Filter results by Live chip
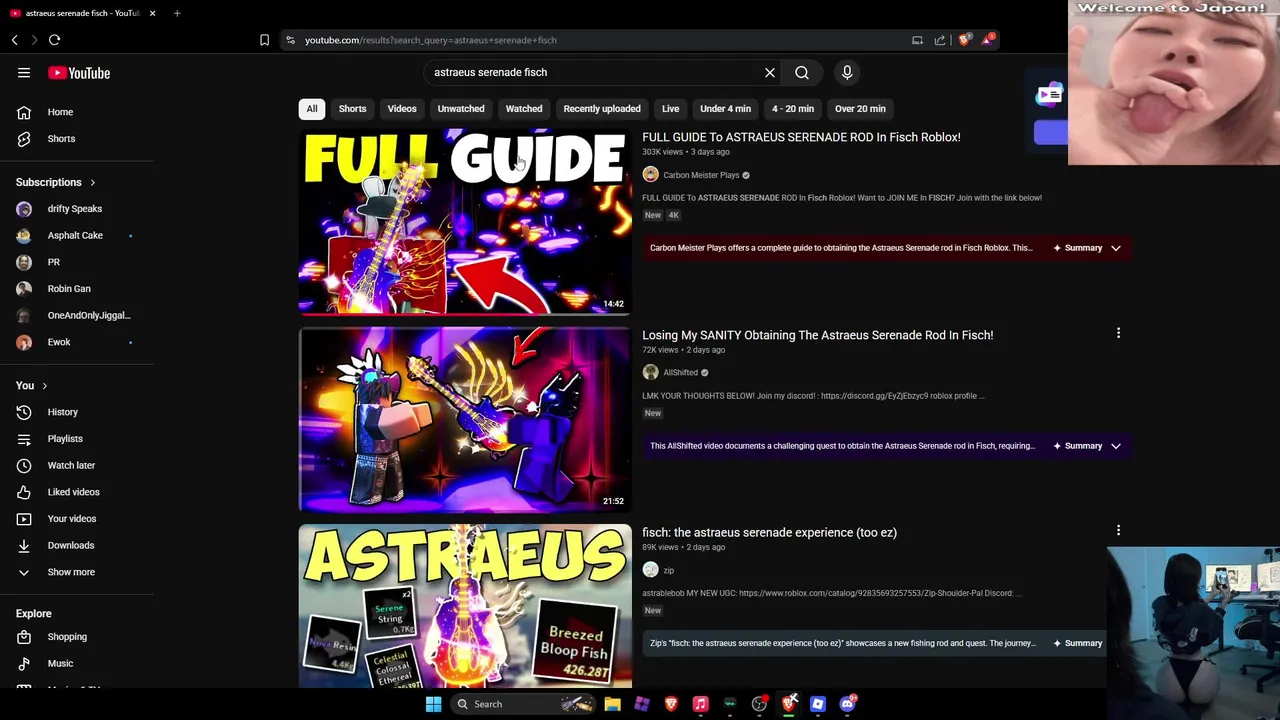The height and width of the screenshot is (720, 1280). 670,109
